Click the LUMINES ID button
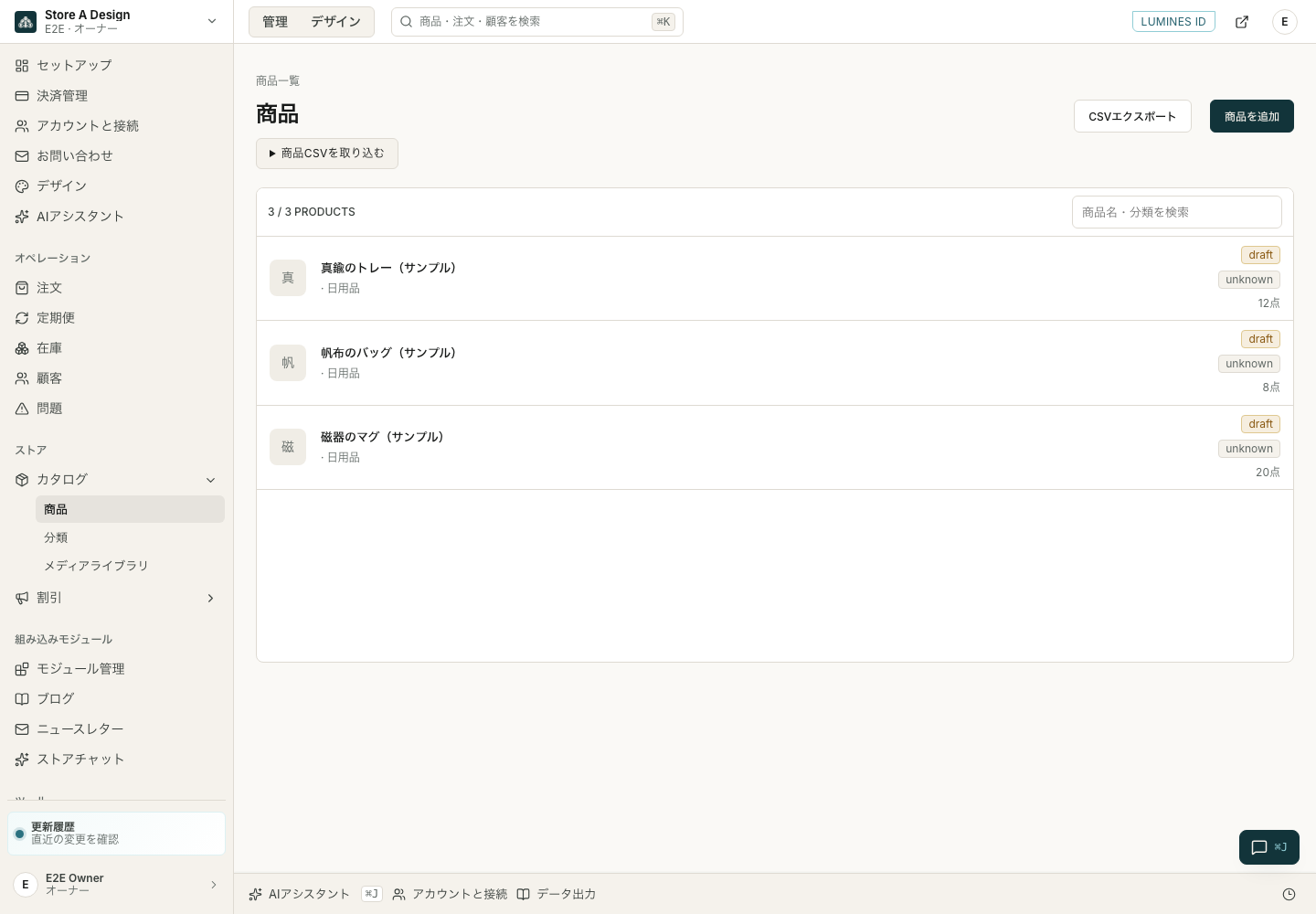This screenshot has width=1316, height=914. point(1173,22)
